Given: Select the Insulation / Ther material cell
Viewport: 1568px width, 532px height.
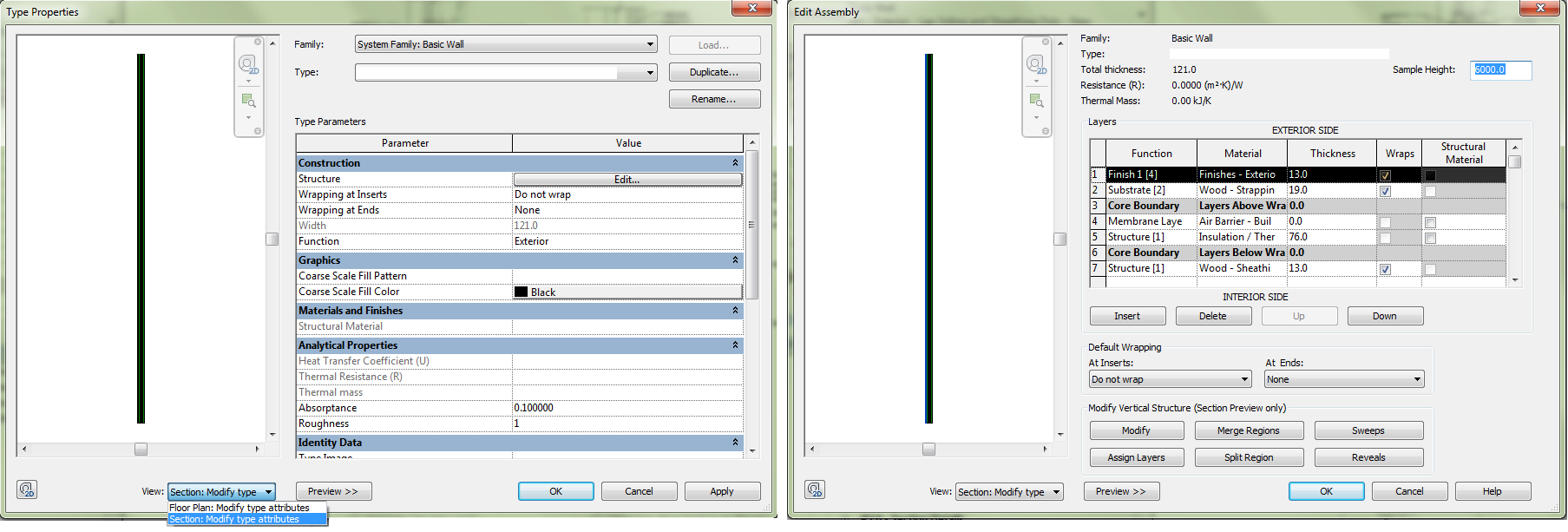Looking at the screenshot, I should tap(1242, 237).
